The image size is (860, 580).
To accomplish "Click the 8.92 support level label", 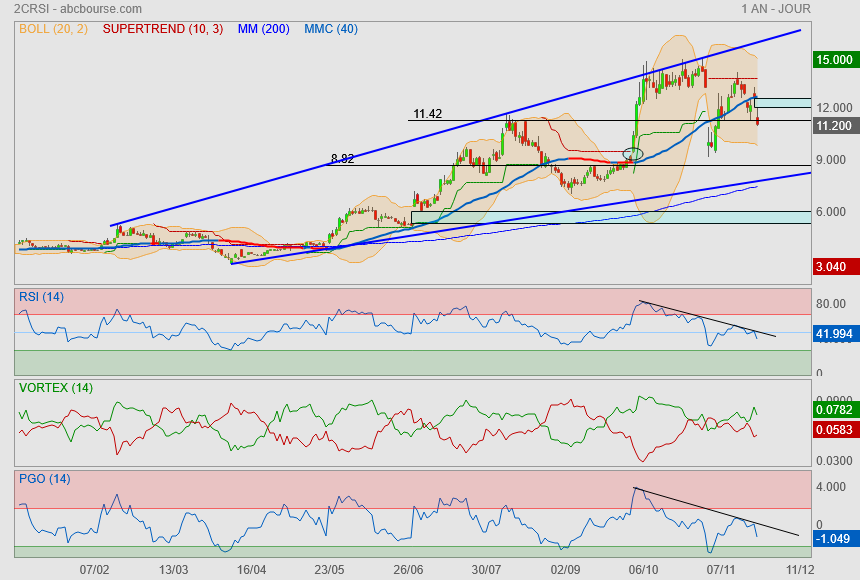I will coord(345,158).
